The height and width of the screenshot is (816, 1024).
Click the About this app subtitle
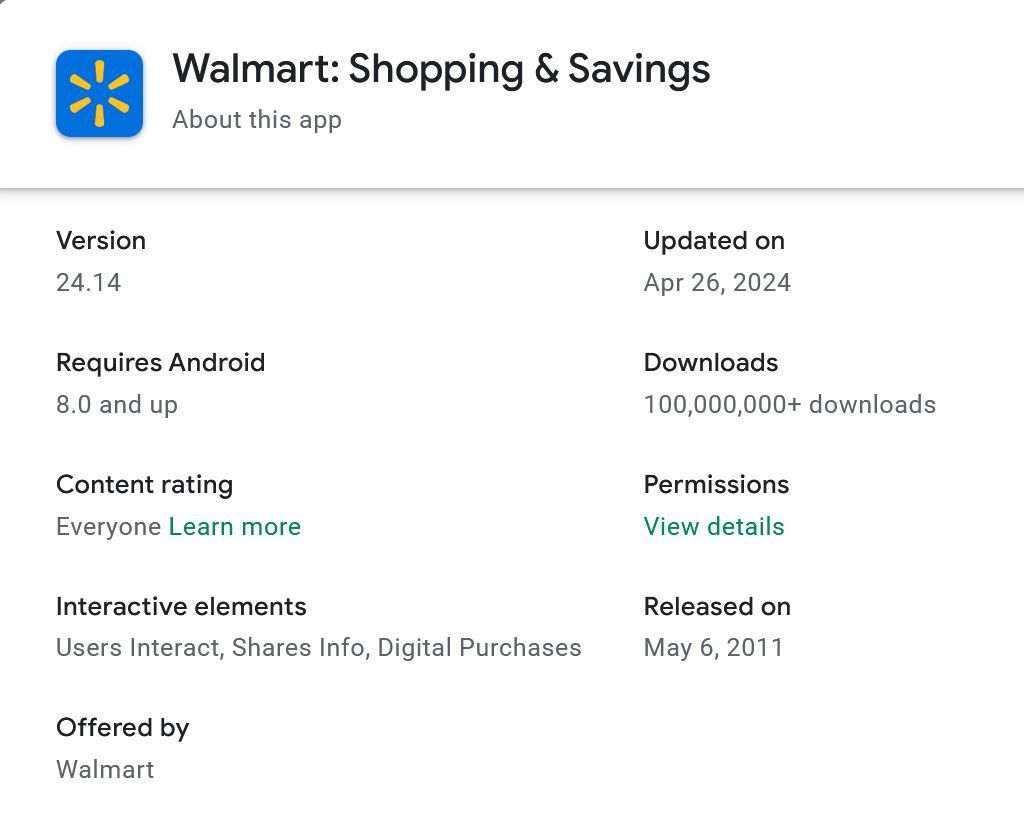[257, 120]
